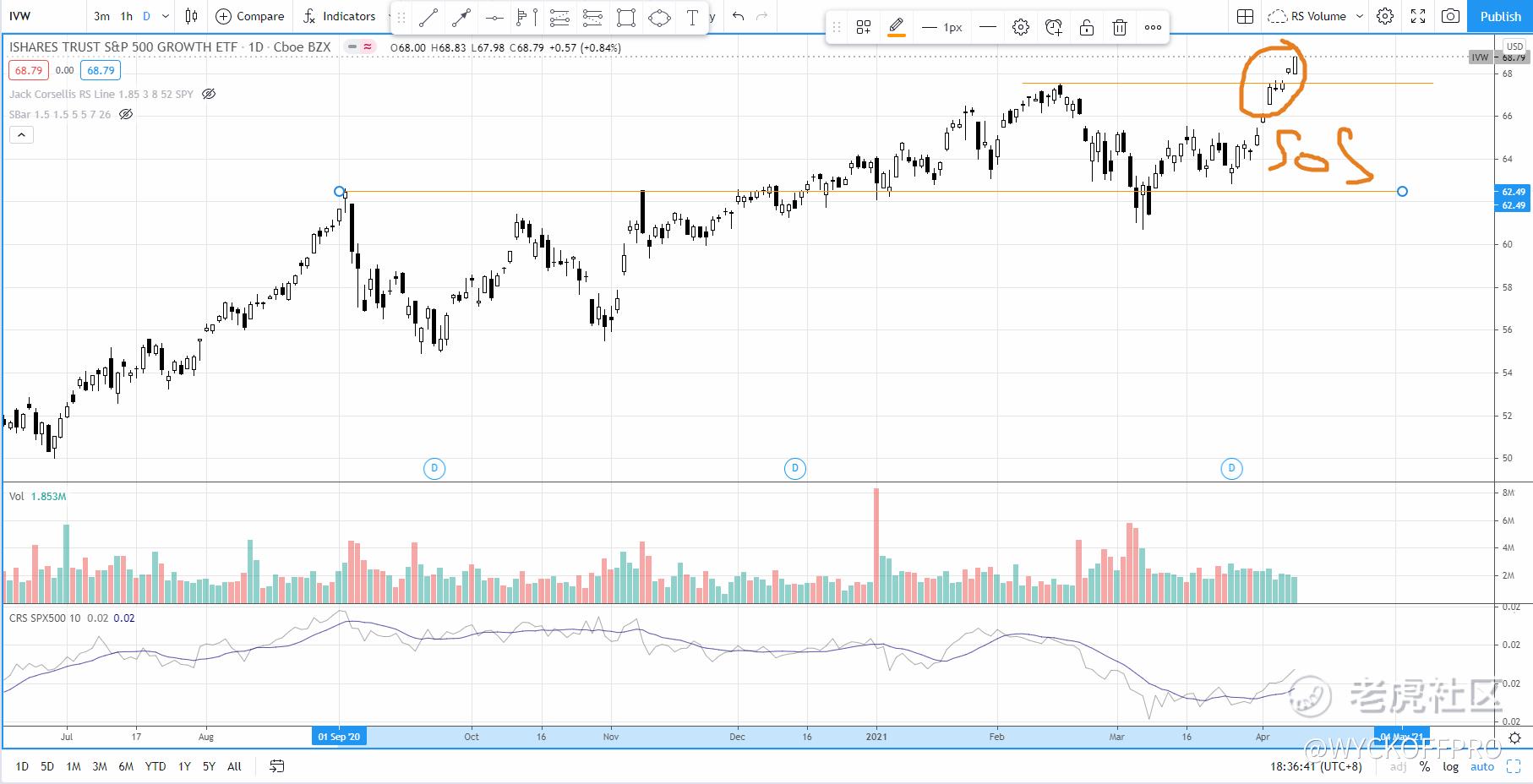Show All date range
This screenshot has height=784, width=1533.
[234, 766]
